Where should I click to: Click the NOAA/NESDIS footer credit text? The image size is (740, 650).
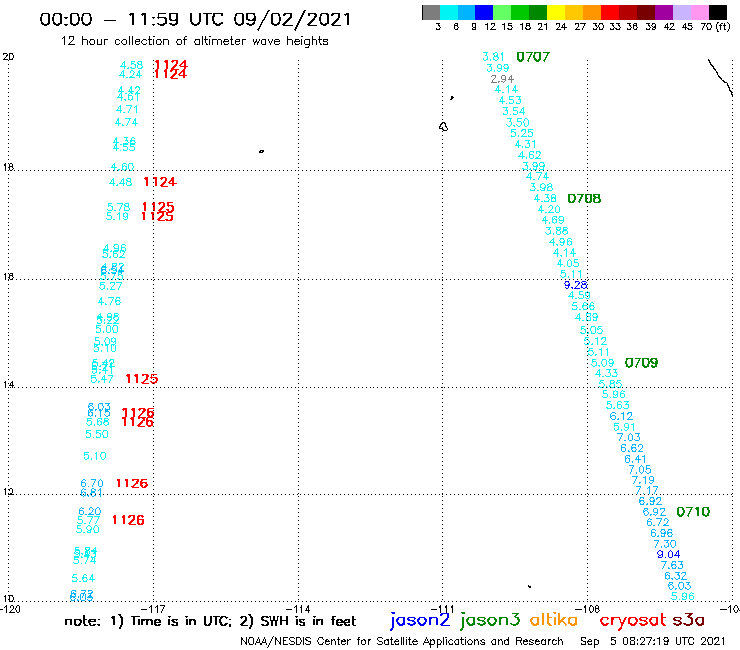[x=402, y=642]
